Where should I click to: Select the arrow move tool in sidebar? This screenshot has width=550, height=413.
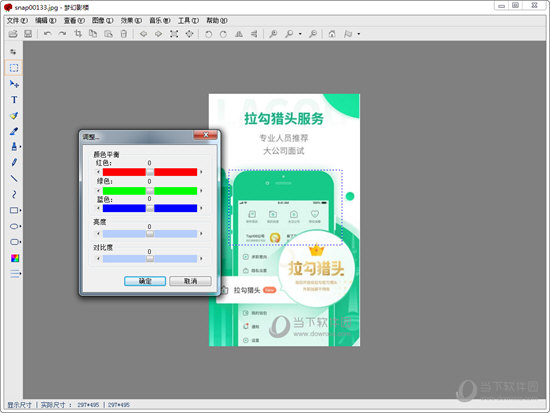(x=14, y=84)
